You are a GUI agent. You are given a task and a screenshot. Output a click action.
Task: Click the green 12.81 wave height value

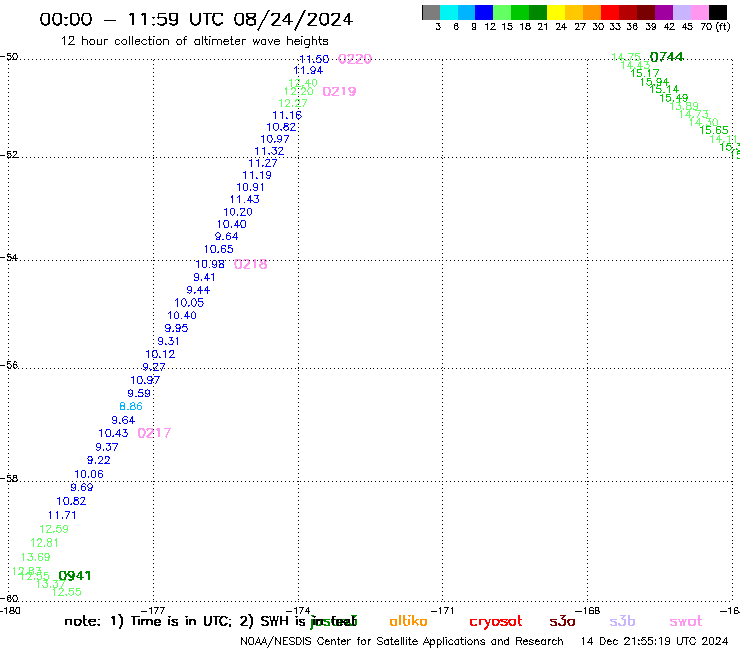pos(44,543)
